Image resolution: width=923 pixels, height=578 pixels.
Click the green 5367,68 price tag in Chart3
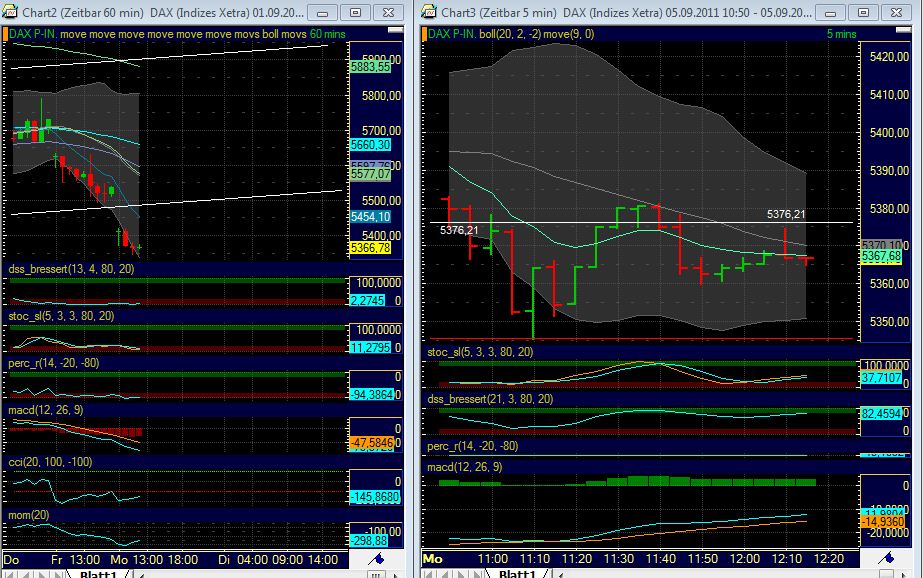(881, 257)
